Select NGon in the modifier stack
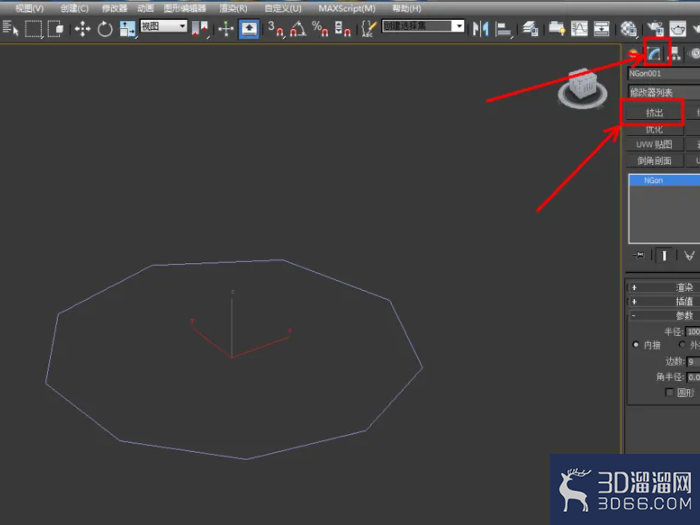This screenshot has width=700, height=525. tap(664, 180)
